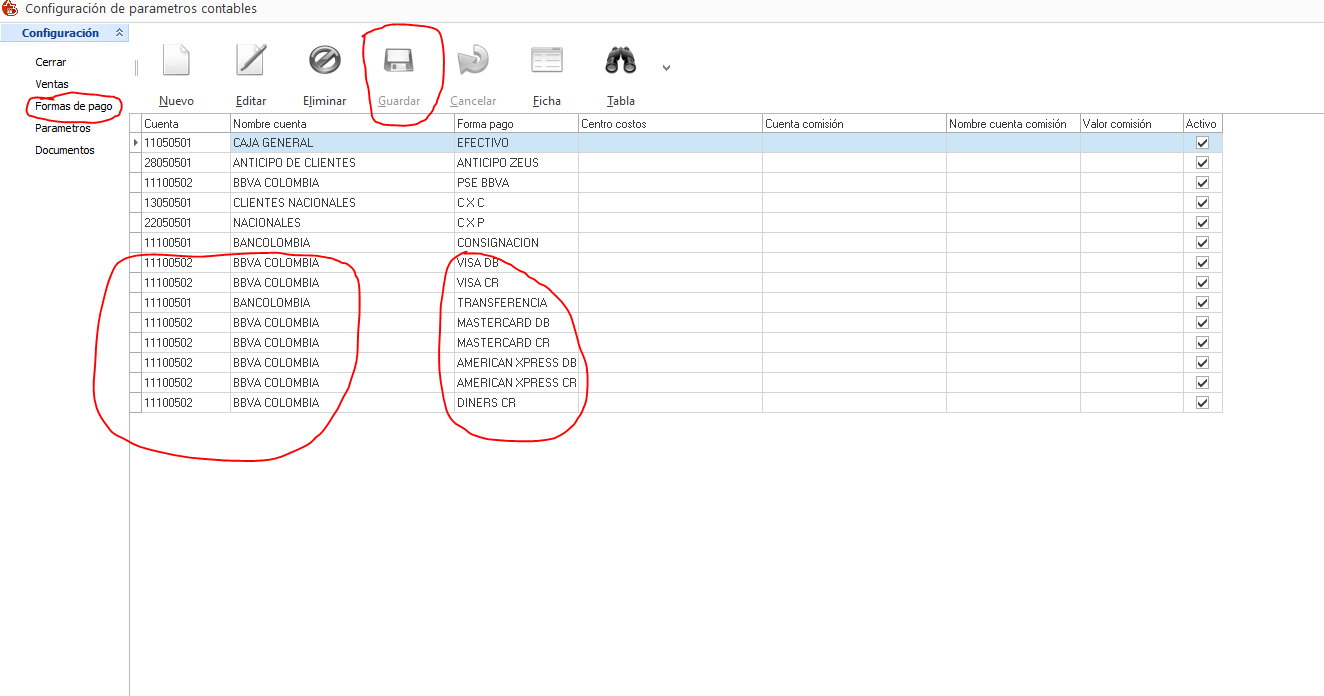Screen dimensions: 1324x696
Task: Open Formas de pago in sidebar
Action: [73, 106]
